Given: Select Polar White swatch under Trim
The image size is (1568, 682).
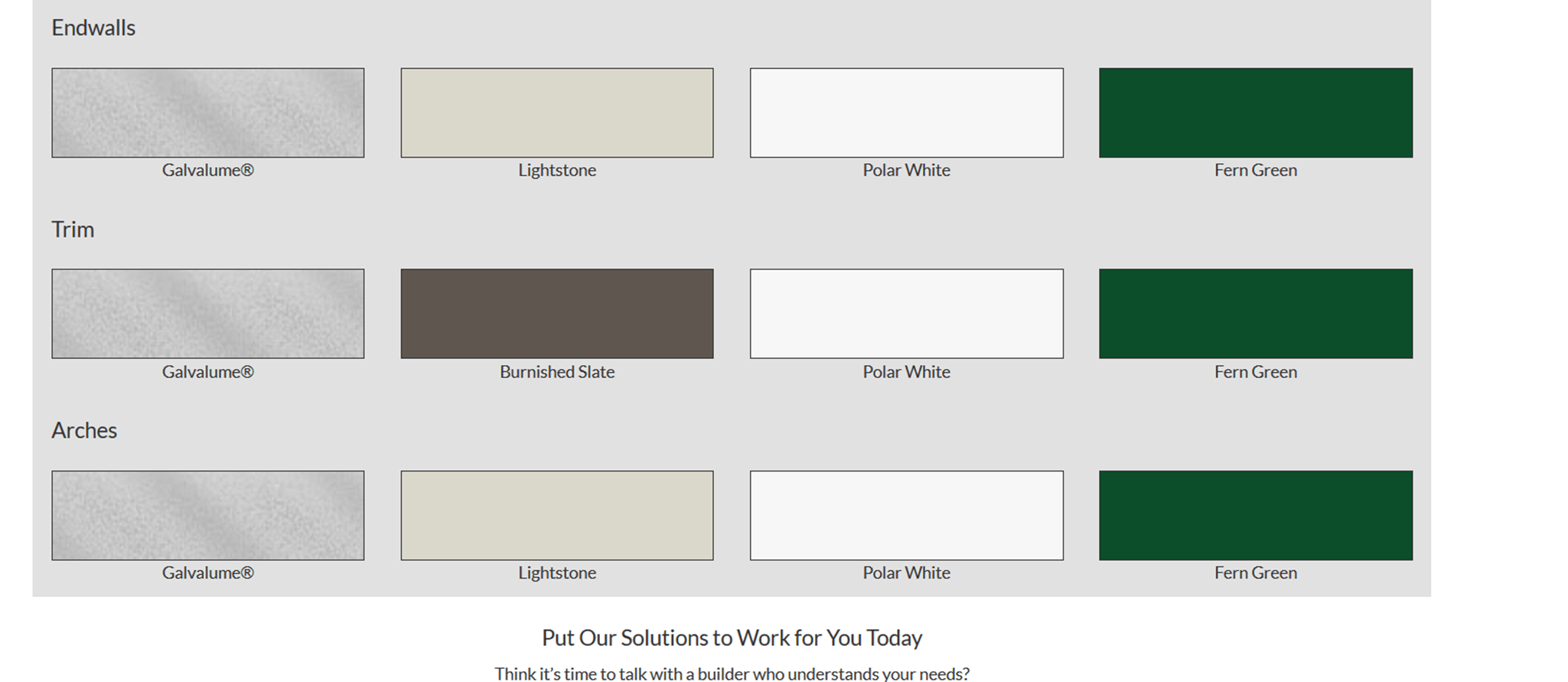Looking at the screenshot, I should click(x=907, y=314).
